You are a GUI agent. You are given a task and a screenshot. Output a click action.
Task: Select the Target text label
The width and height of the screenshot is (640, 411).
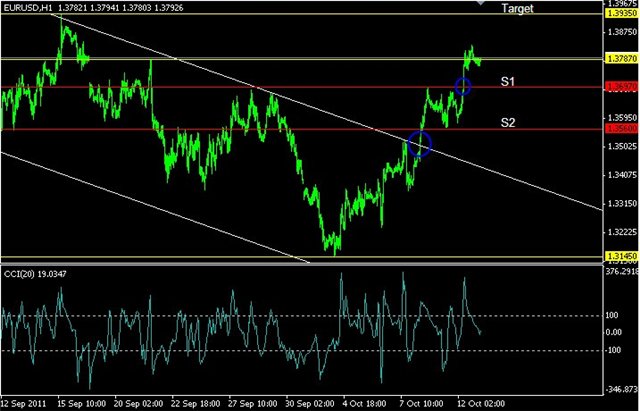click(x=517, y=8)
